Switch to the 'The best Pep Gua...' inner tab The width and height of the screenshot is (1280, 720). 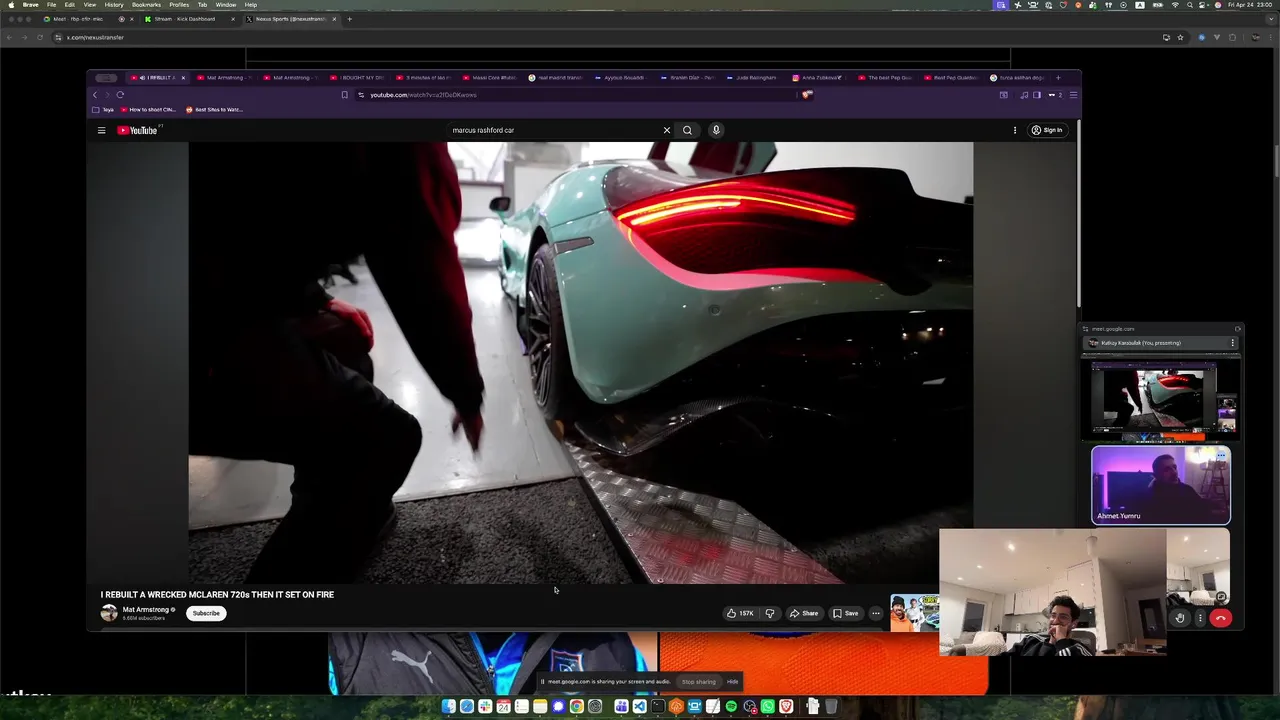(x=885, y=78)
